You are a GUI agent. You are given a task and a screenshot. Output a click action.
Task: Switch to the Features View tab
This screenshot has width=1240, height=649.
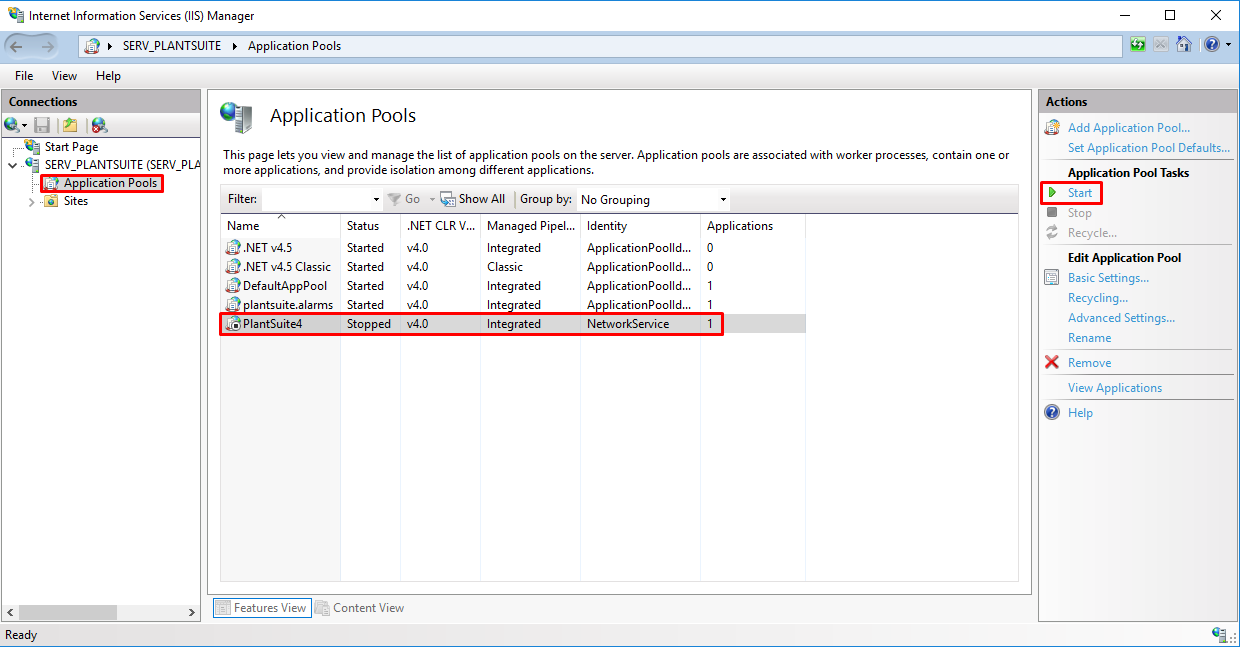coord(261,608)
